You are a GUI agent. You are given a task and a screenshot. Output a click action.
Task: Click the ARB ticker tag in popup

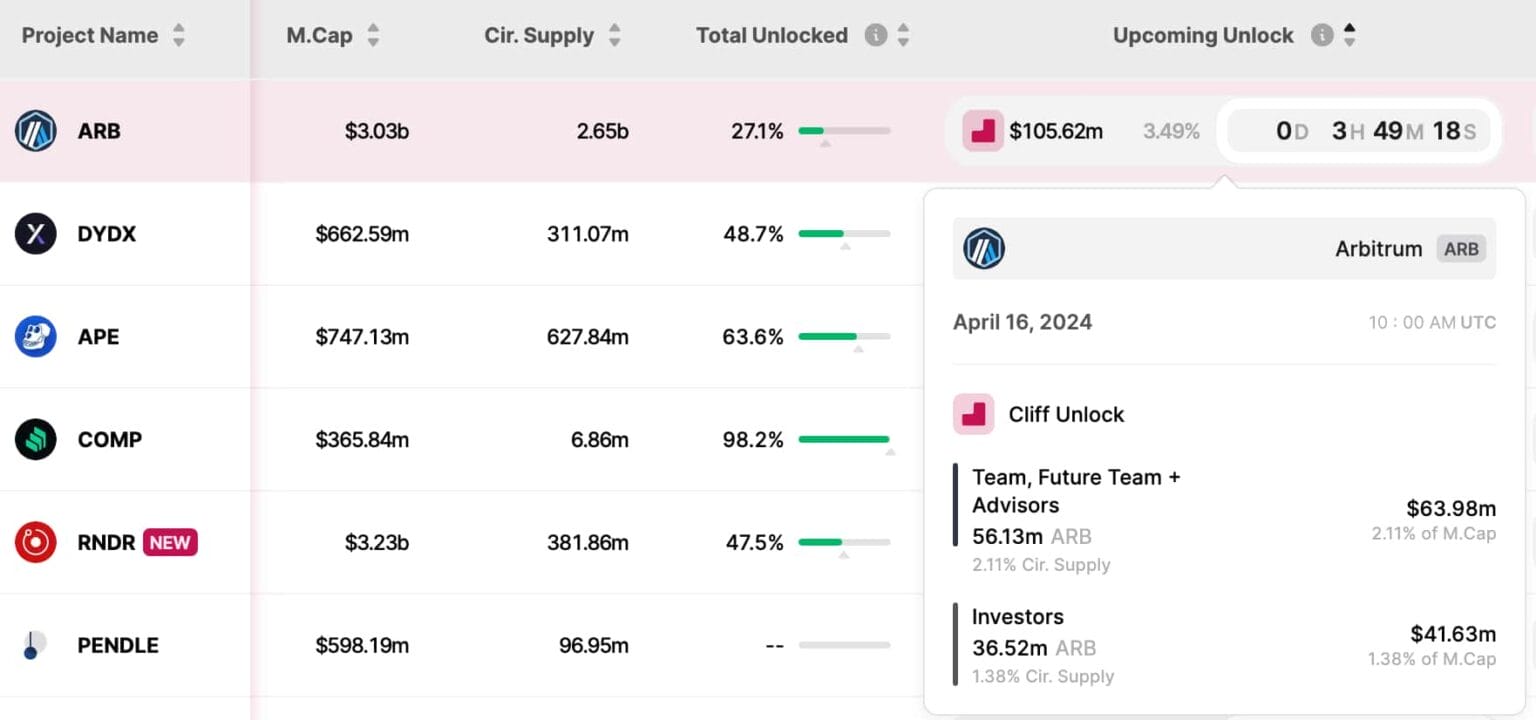1461,248
